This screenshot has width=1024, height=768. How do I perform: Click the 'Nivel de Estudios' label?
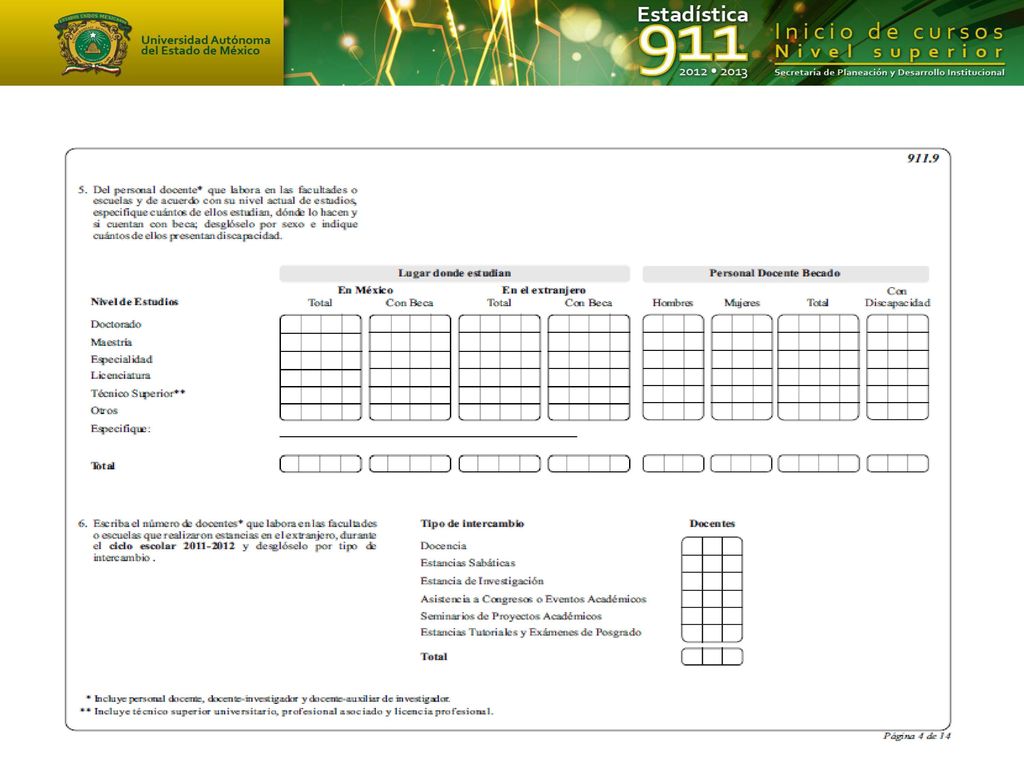pyautogui.click(x=135, y=302)
